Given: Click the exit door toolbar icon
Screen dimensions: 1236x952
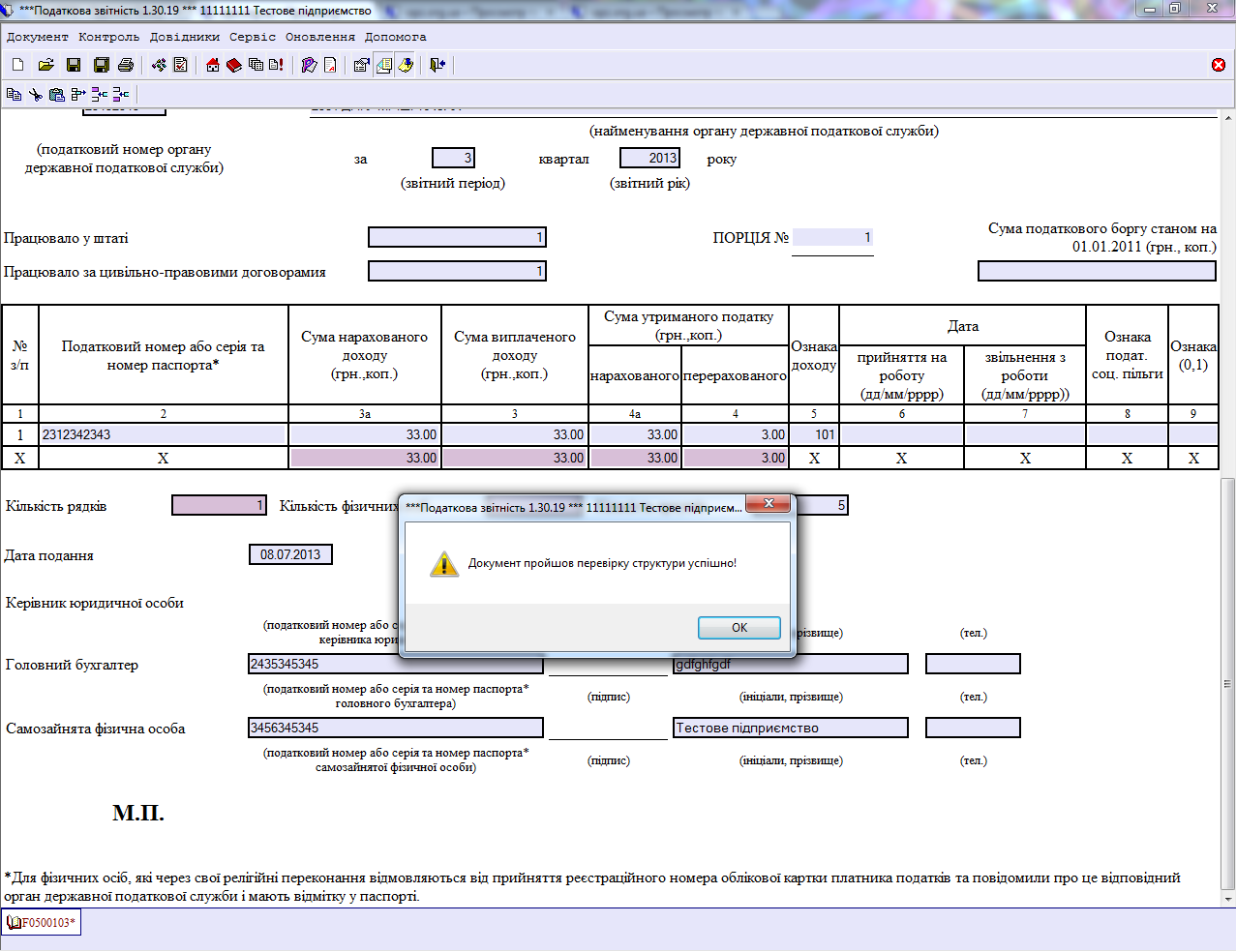Looking at the screenshot, I should (x=437, y=65).
